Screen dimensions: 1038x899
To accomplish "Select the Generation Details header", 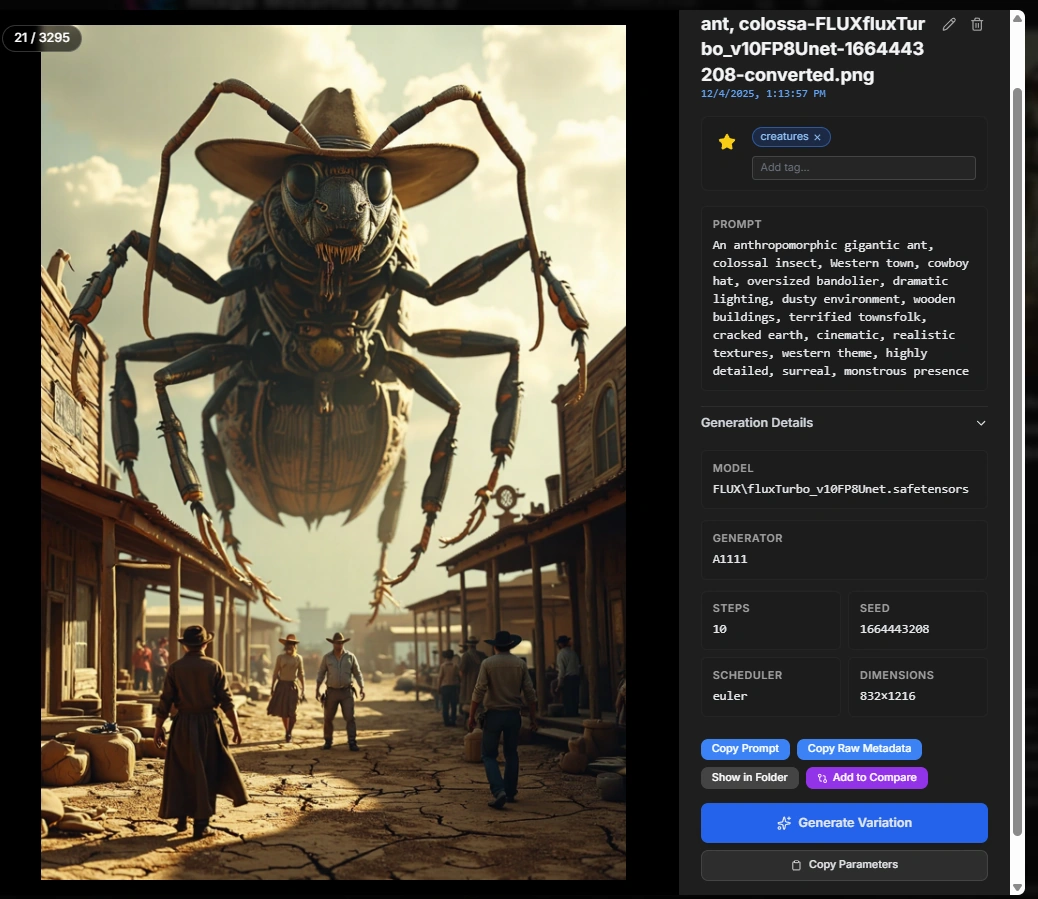I will [756, 422].
